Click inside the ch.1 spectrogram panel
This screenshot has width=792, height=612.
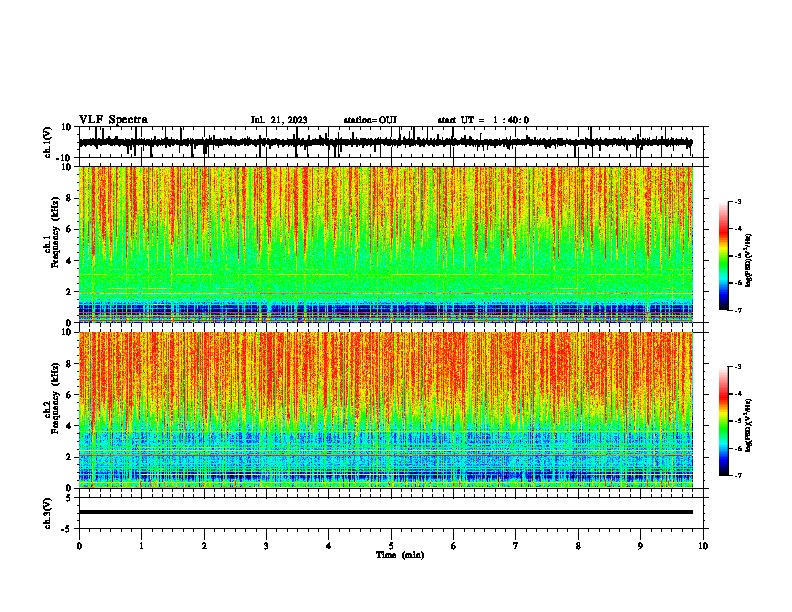coord(386,244)
